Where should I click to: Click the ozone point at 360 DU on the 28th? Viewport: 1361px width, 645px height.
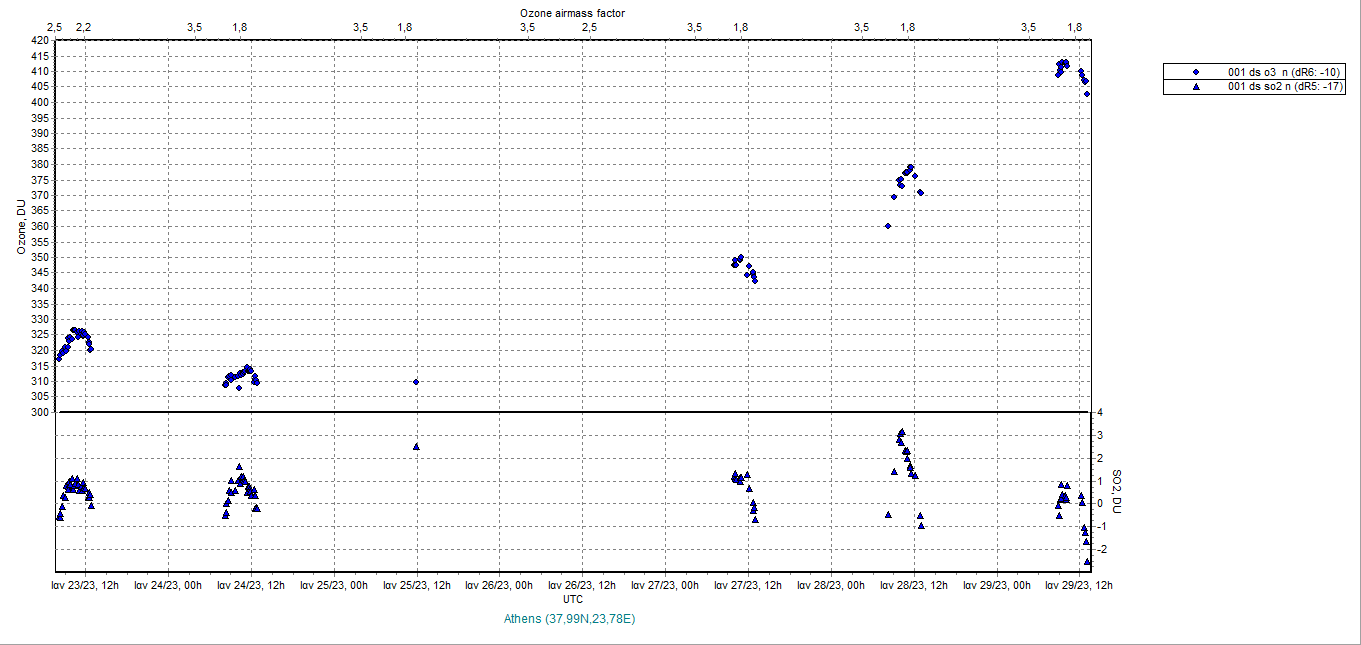click(x=888, y=226)
